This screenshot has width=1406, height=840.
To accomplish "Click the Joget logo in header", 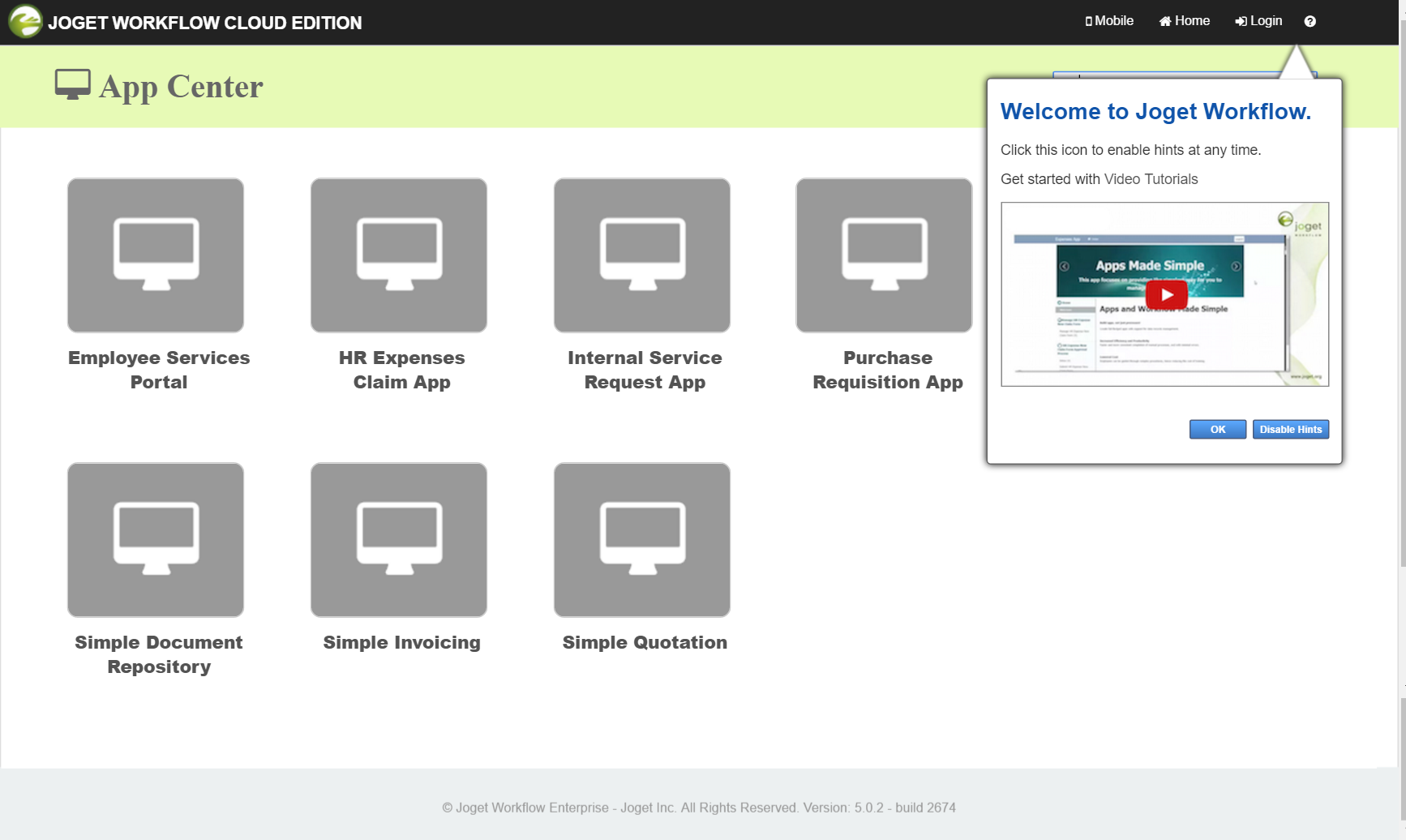I will (x=25, y=21).
